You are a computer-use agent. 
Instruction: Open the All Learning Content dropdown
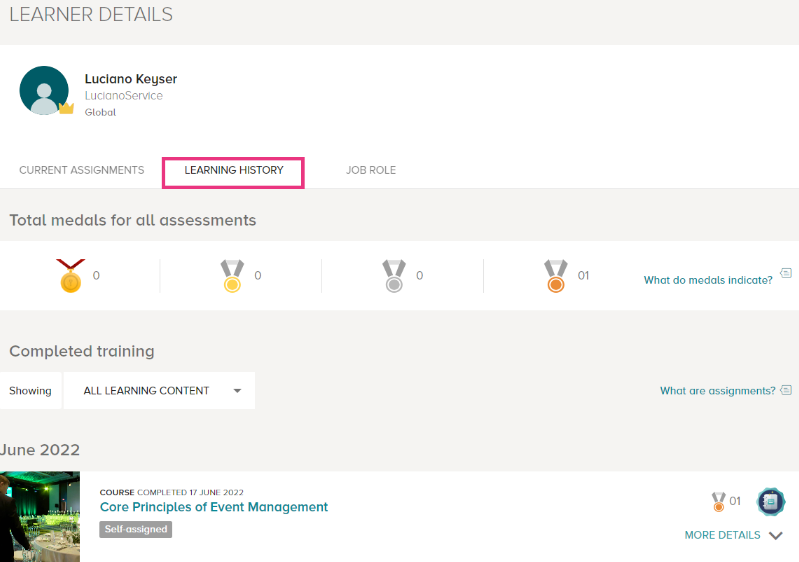(159, 391)
